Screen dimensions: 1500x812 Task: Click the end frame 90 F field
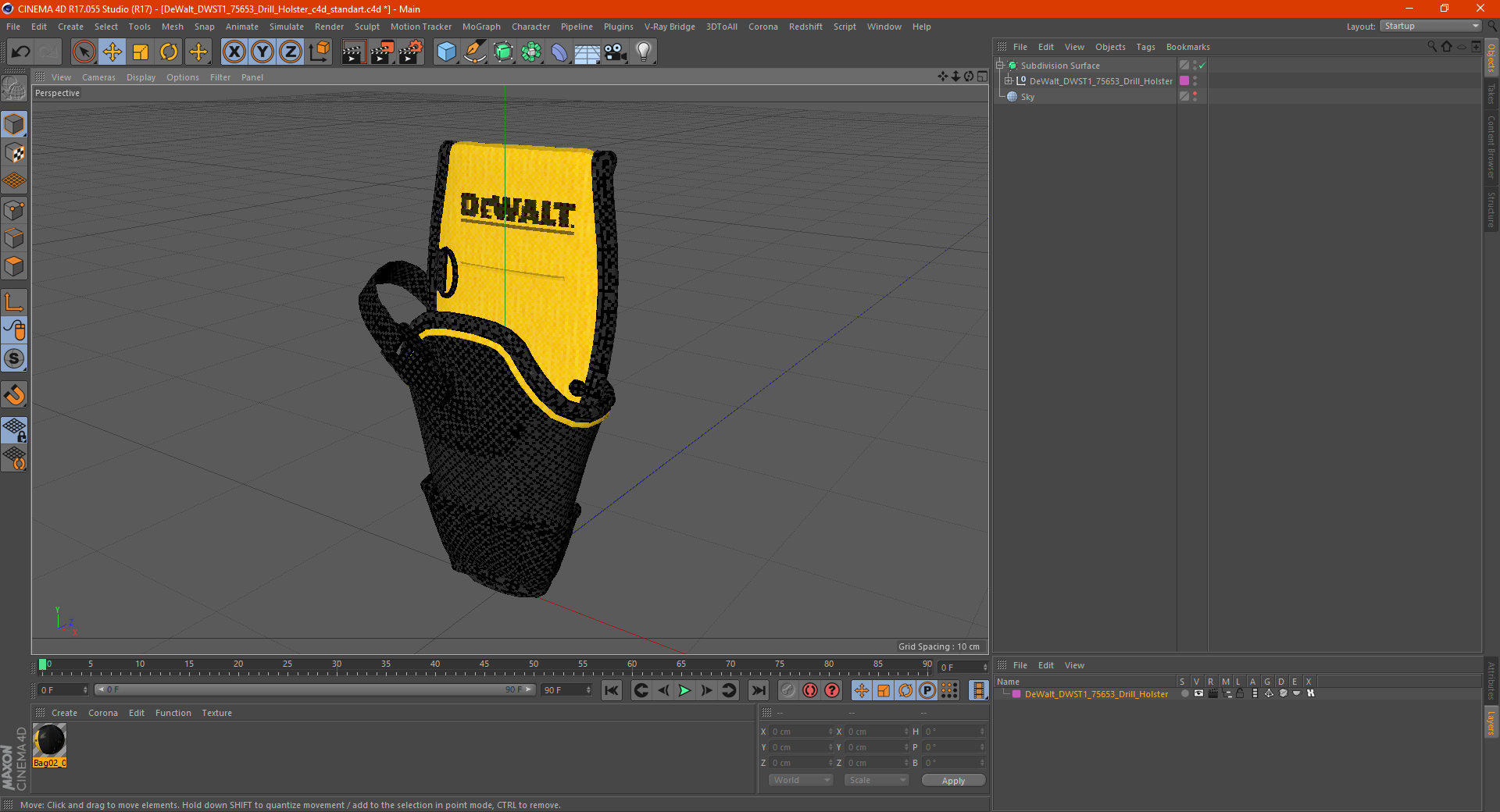(566, 690)
